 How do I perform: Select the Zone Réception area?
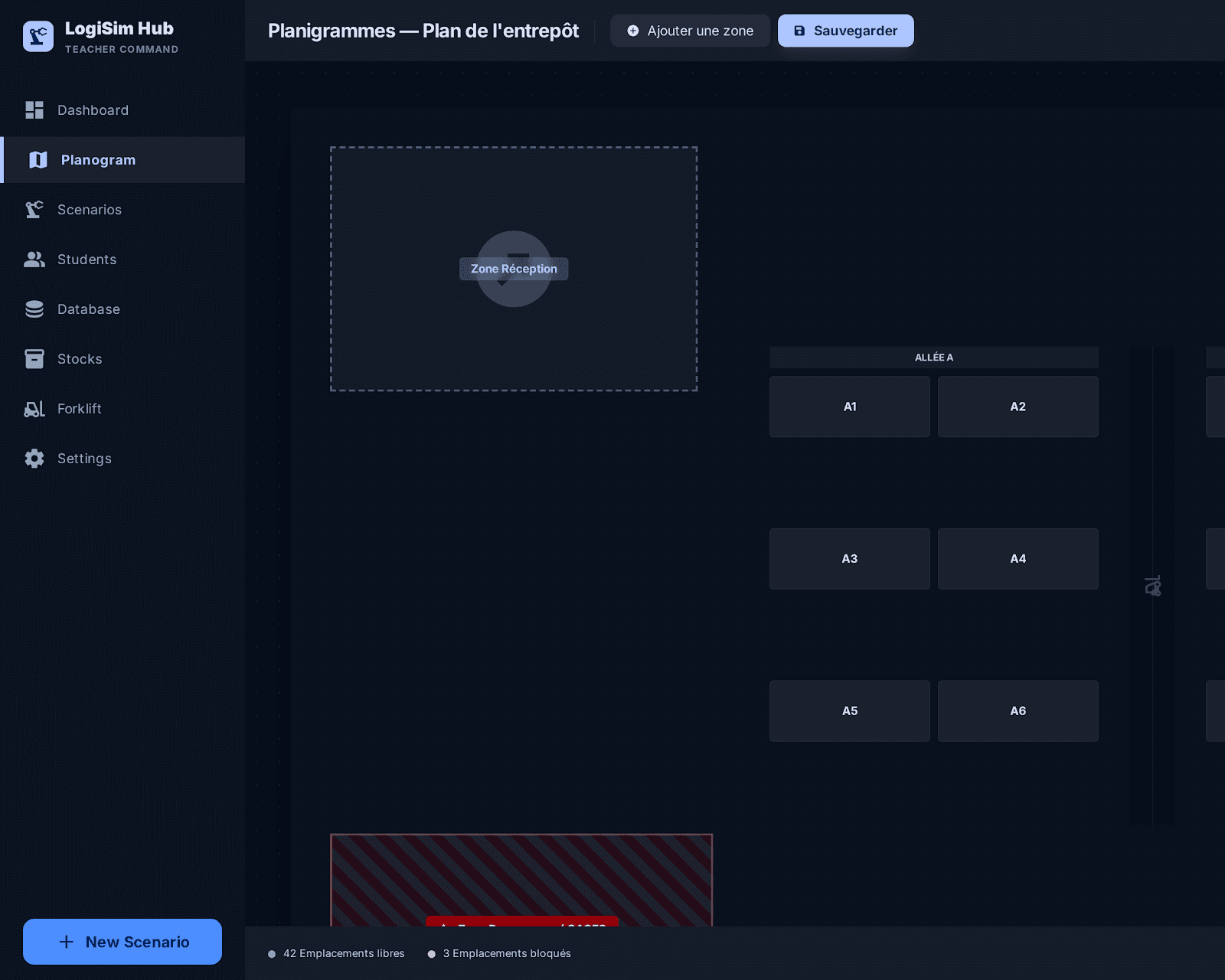514,269
